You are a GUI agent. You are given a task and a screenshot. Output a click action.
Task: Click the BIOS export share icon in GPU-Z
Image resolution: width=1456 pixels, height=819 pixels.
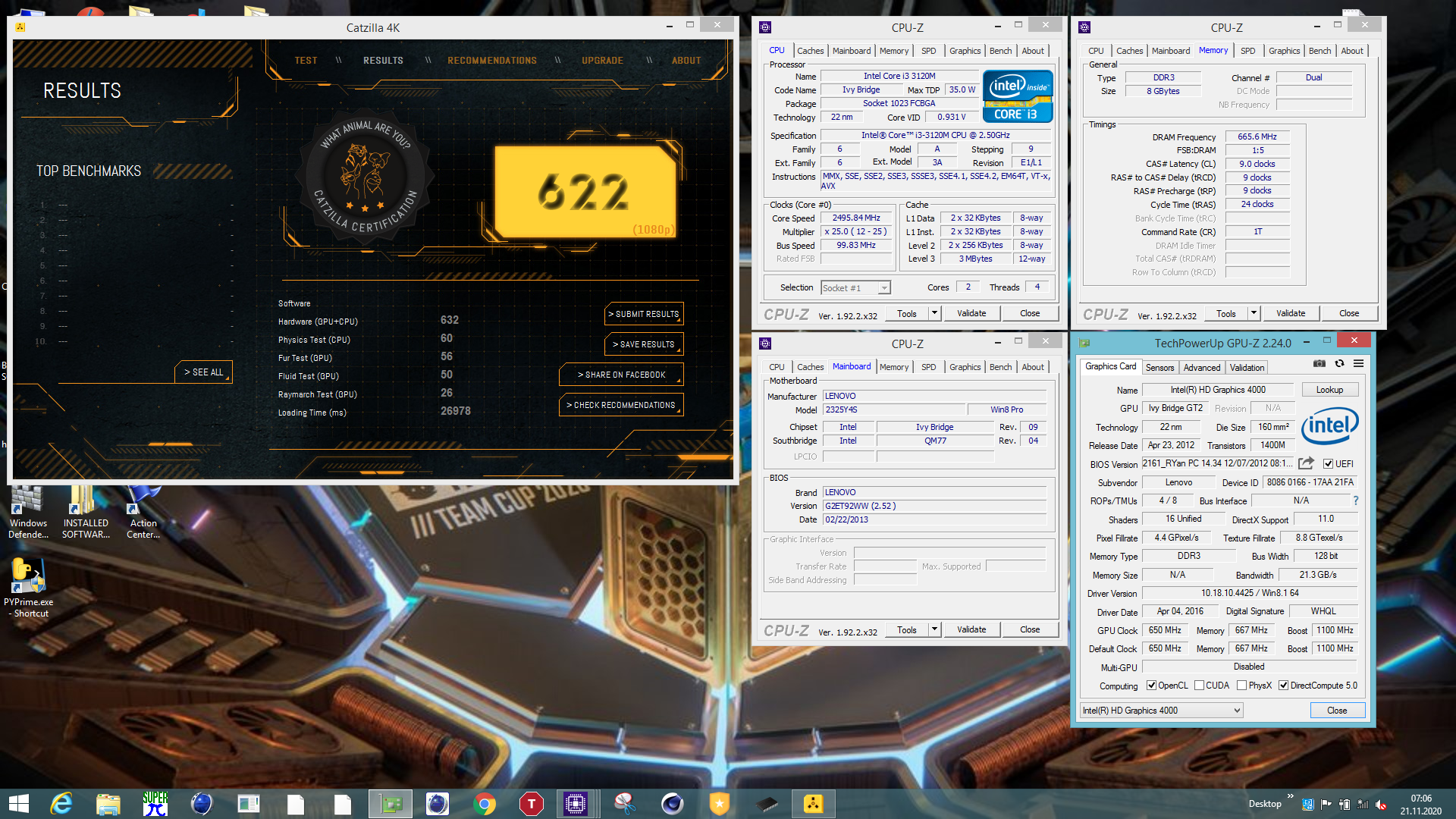(x=1306, y=463)
